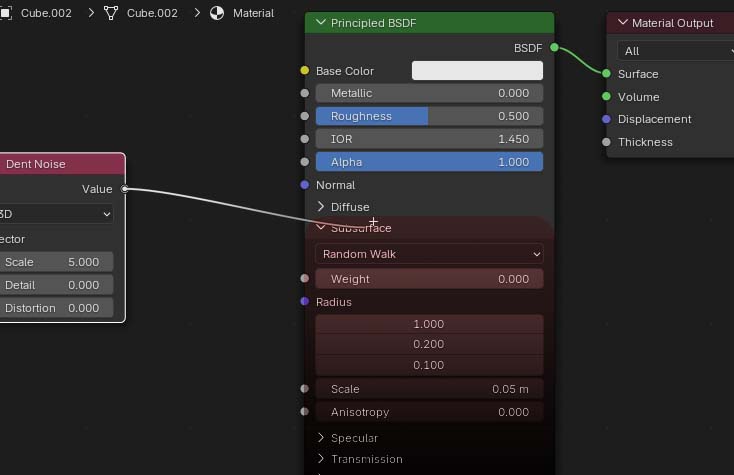Click the Alpha input socket
The height and width of the screenshot is (475, 734).
coord(305,162)
